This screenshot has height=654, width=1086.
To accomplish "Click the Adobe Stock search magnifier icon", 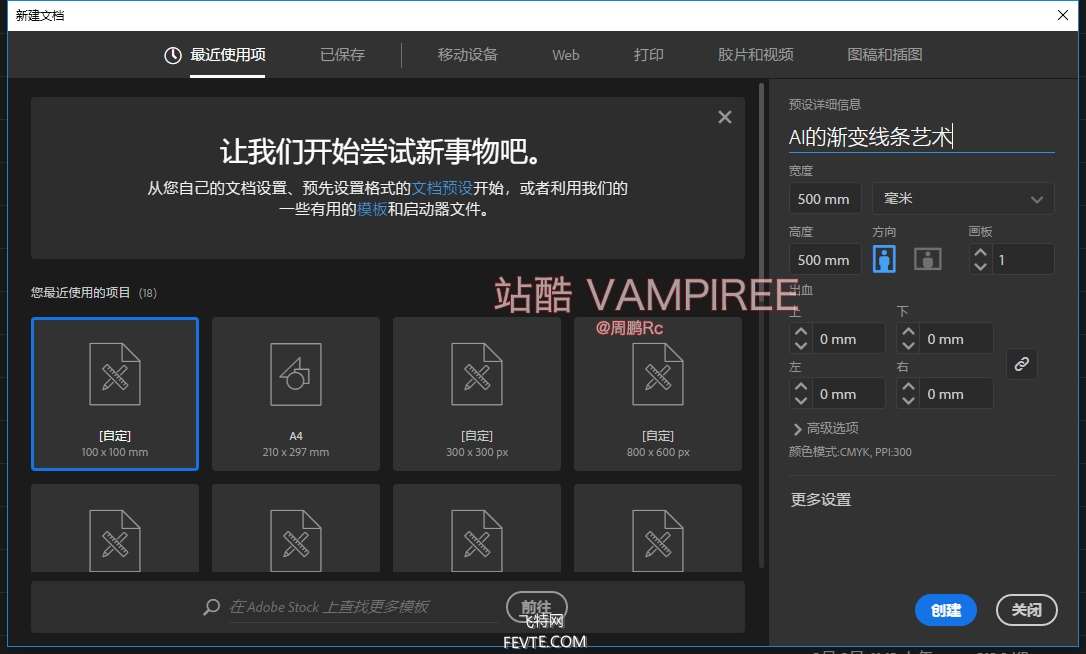I will [211, 608].
